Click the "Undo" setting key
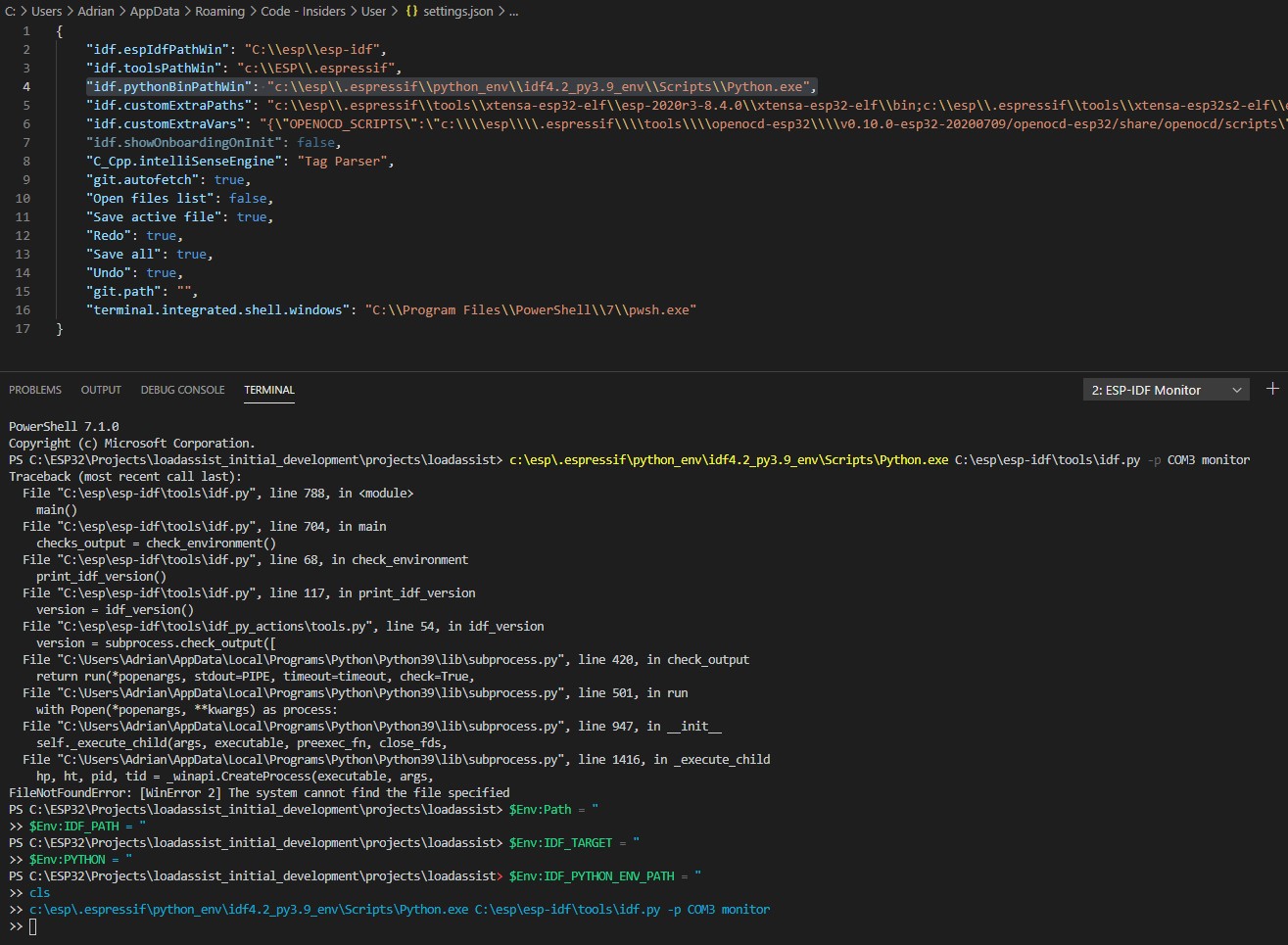Screen dimensions: 1288x945 pos(109,272)
